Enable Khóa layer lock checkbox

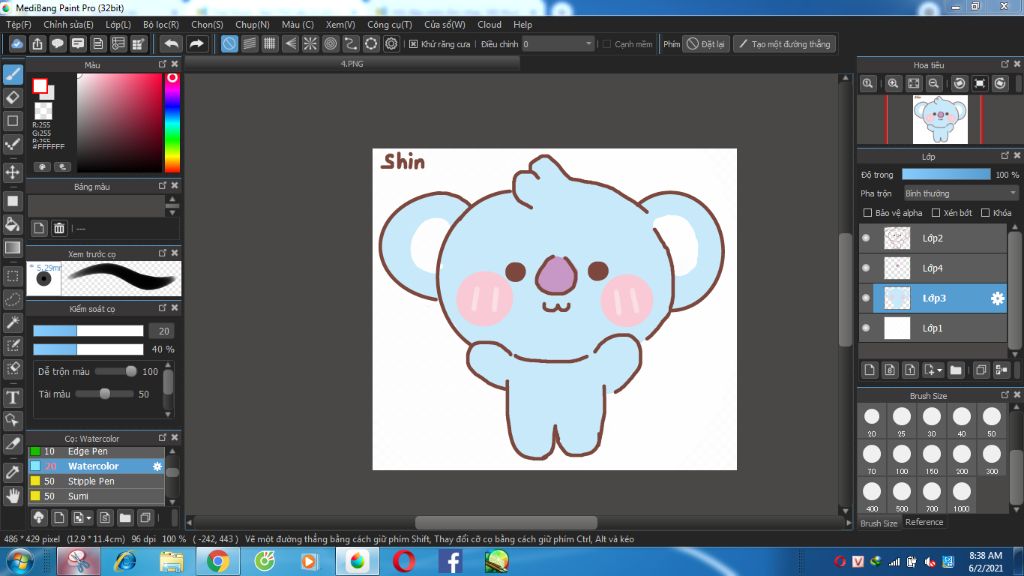pos(985,213)
